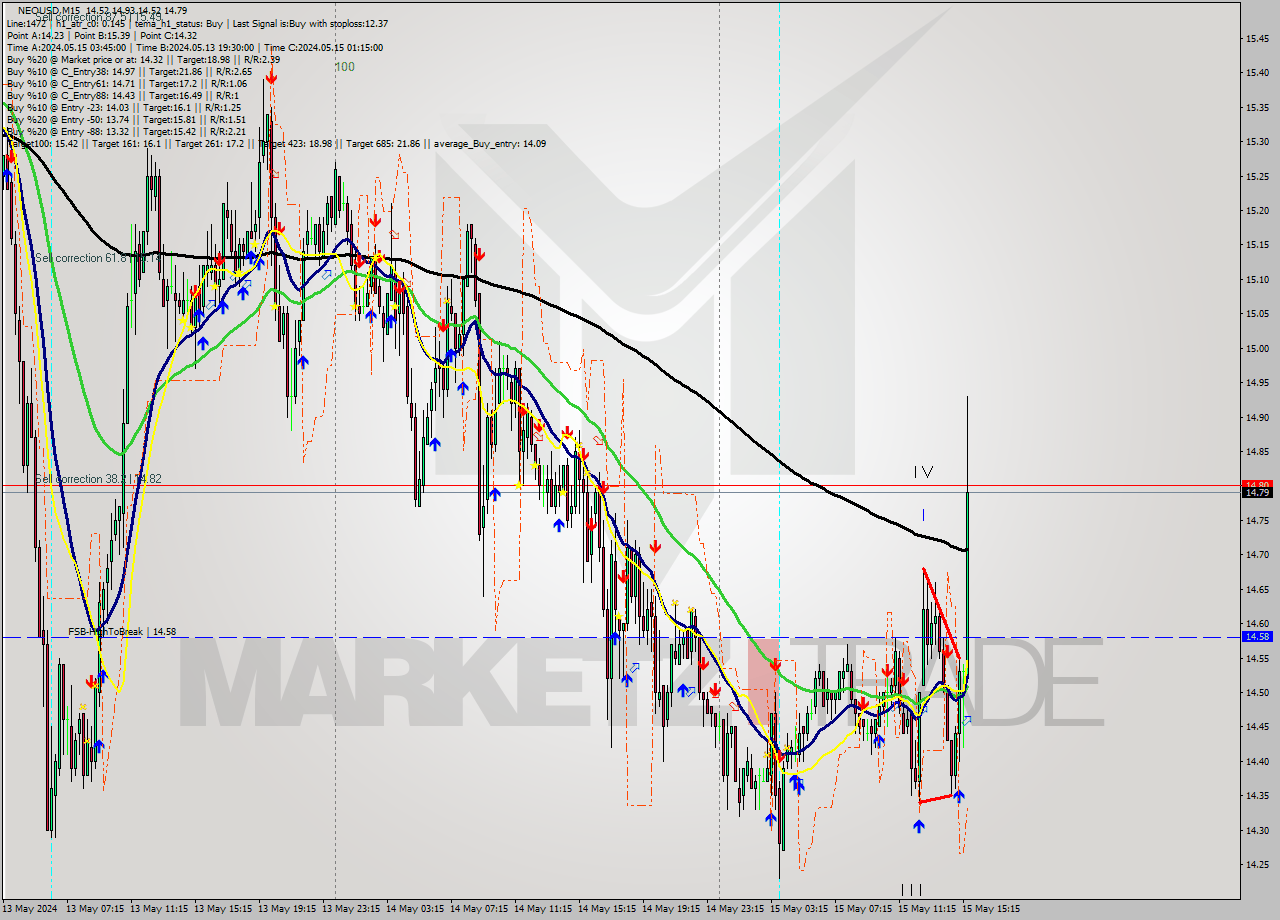Click the '14 May 03:15' time axis label

416,909
